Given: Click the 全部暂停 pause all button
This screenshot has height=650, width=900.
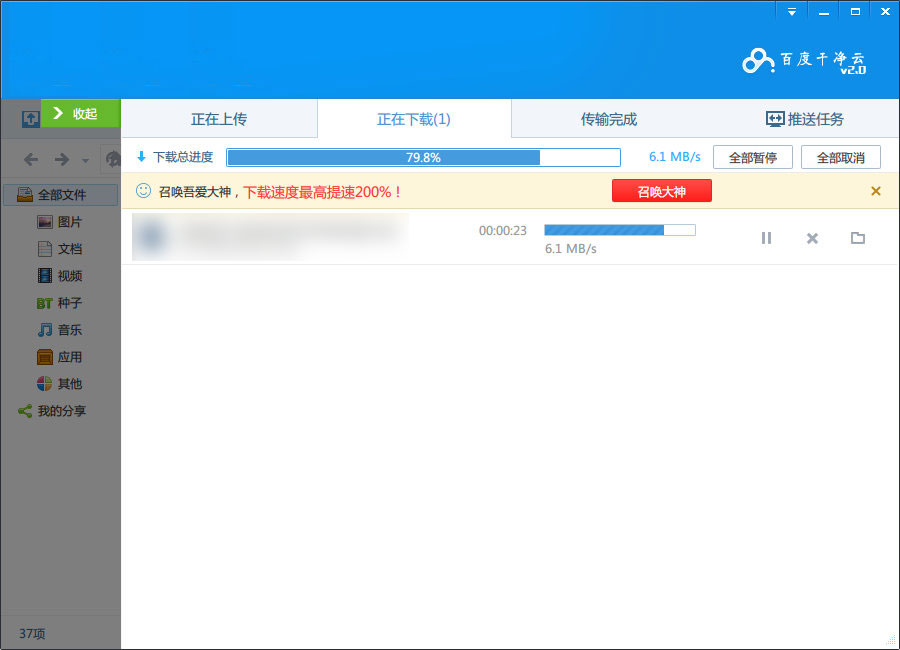Looking at the screenshot, I should [x=752, y=157].
